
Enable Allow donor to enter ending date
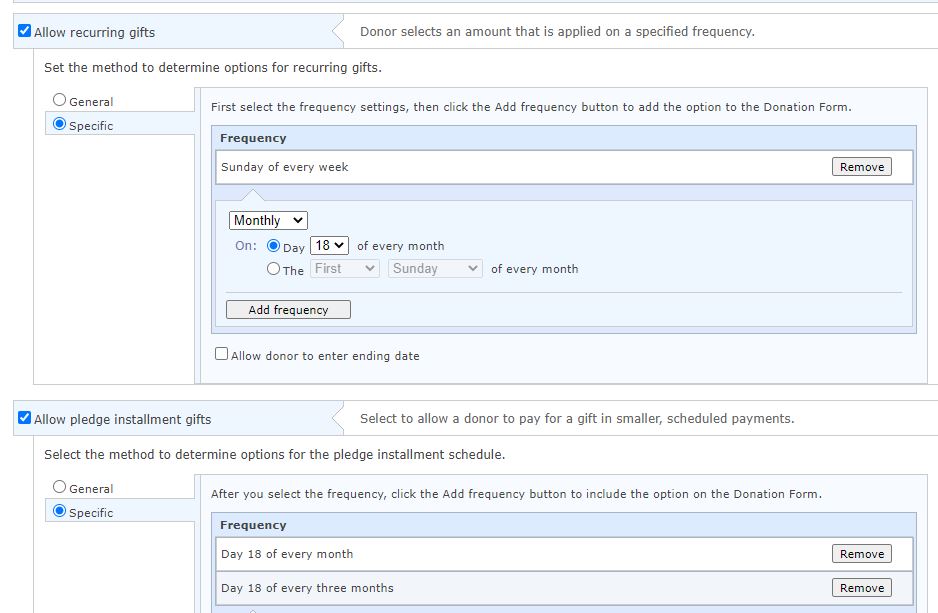221,354
